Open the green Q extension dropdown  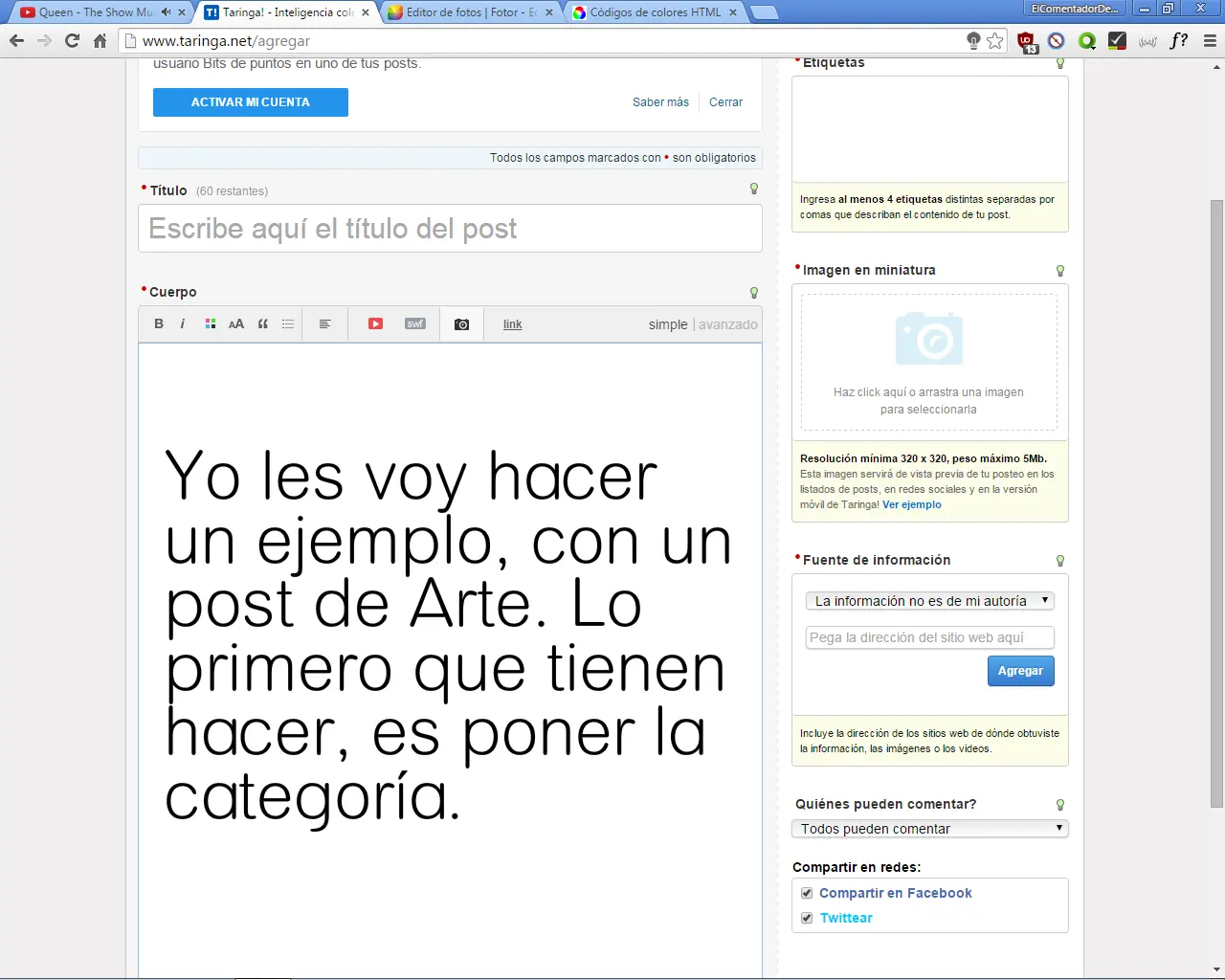coord(1087,40)
